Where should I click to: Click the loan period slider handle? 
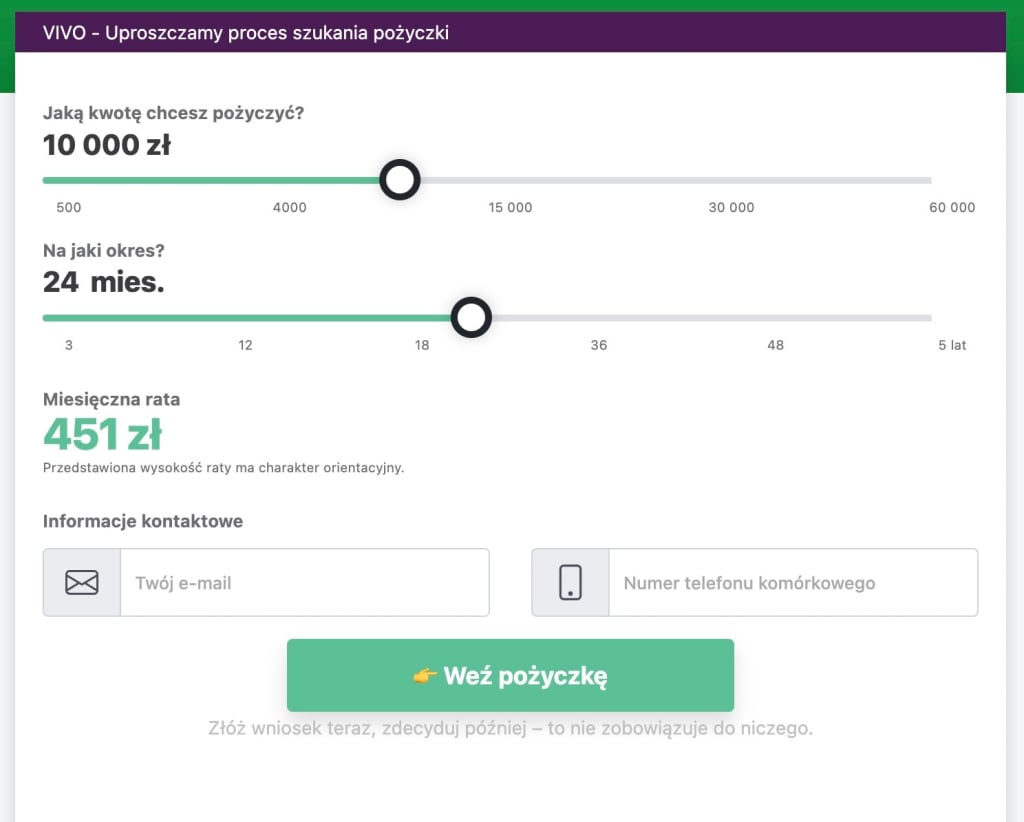tap(471, 317)
